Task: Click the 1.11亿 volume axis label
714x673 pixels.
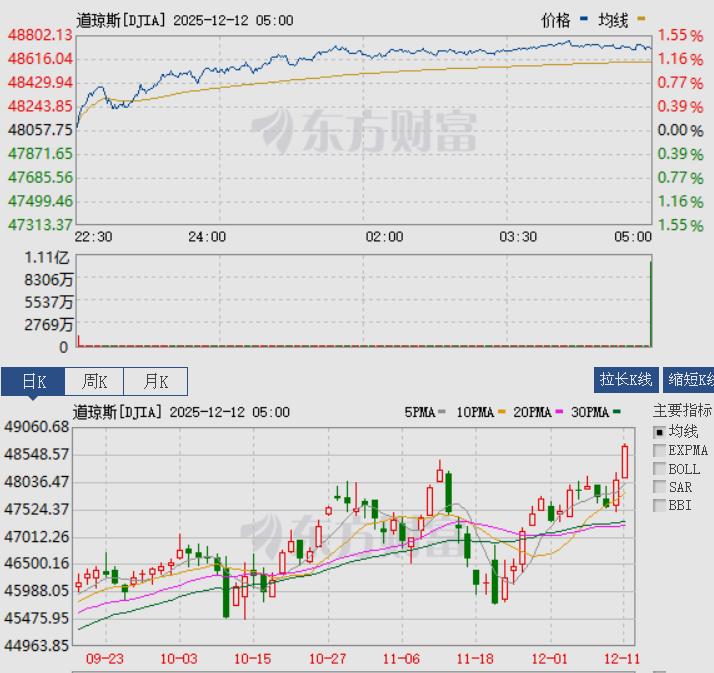Action: point(46,258)
